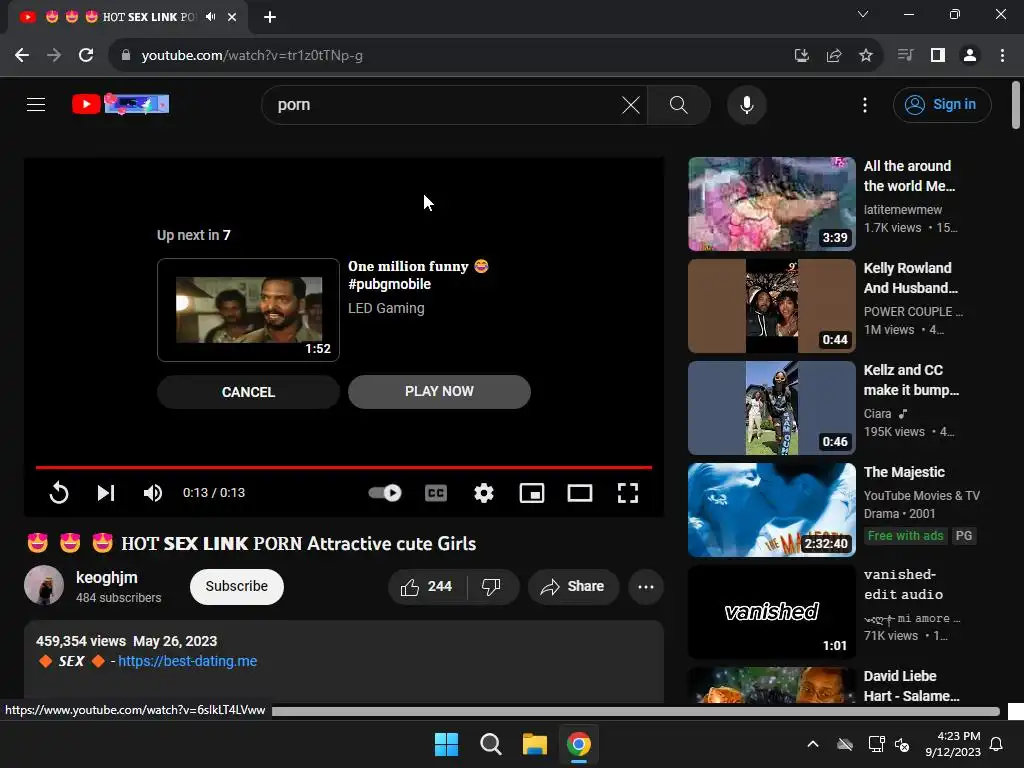The width and height of the screenshot is (1024, 768).
Task: Open a new browser tab
Action: (x=270, y=17)
